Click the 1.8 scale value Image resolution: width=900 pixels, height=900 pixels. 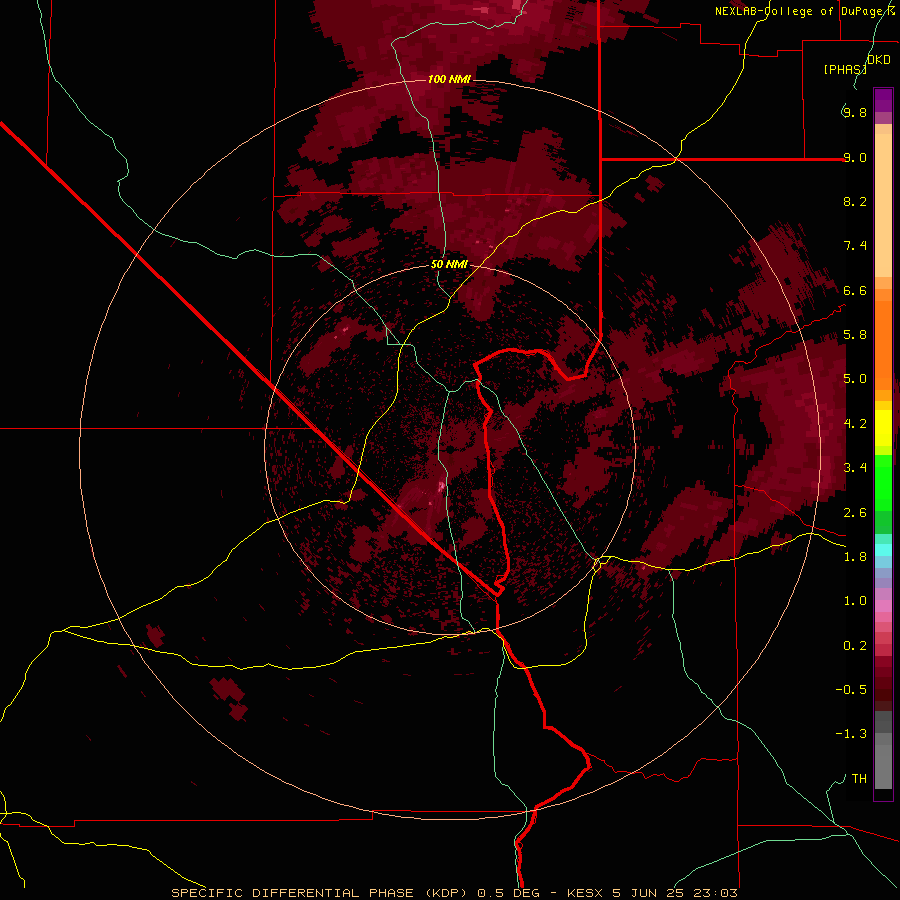point(855,557)
